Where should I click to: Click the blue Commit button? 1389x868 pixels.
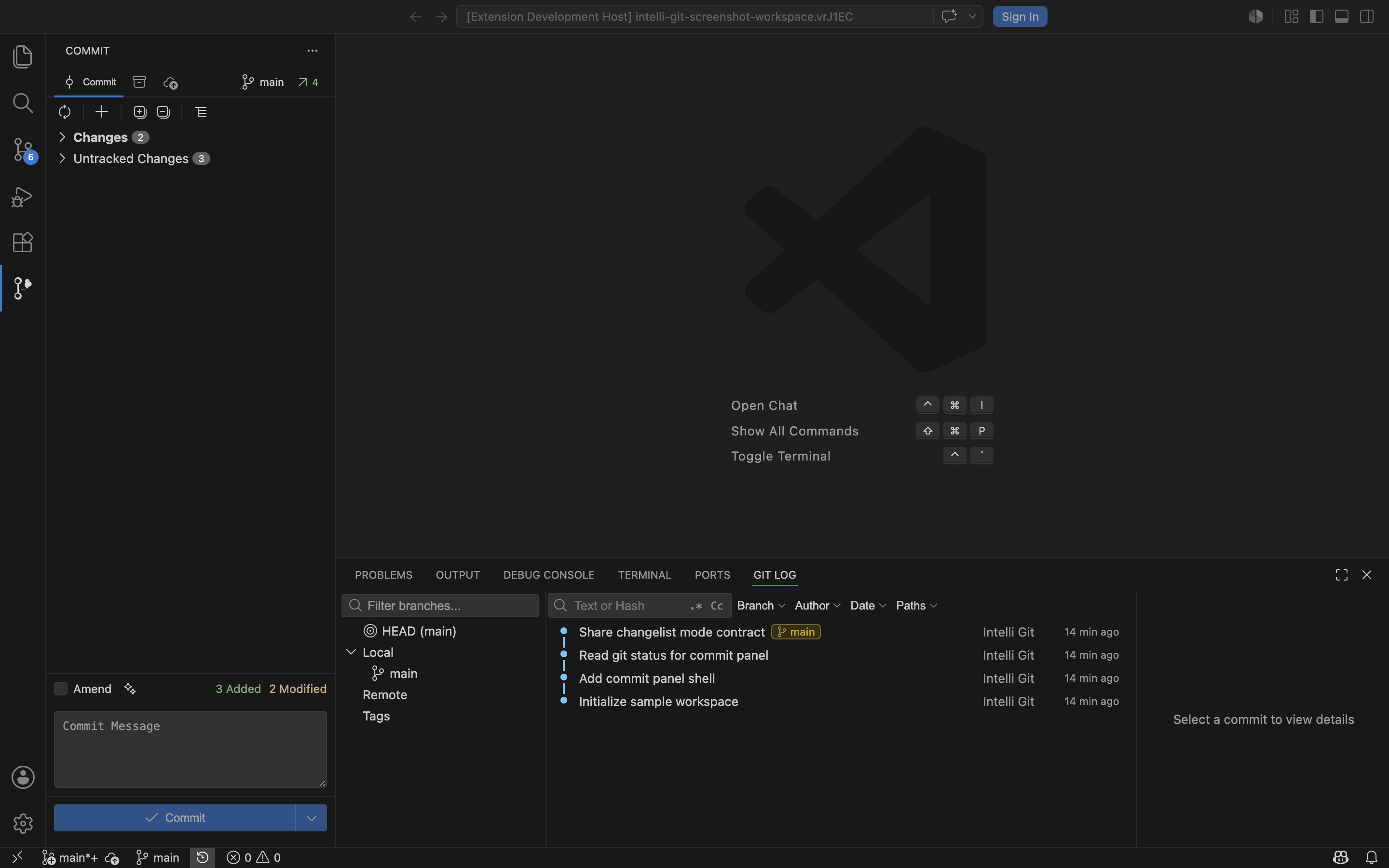(x=175, y=817)
